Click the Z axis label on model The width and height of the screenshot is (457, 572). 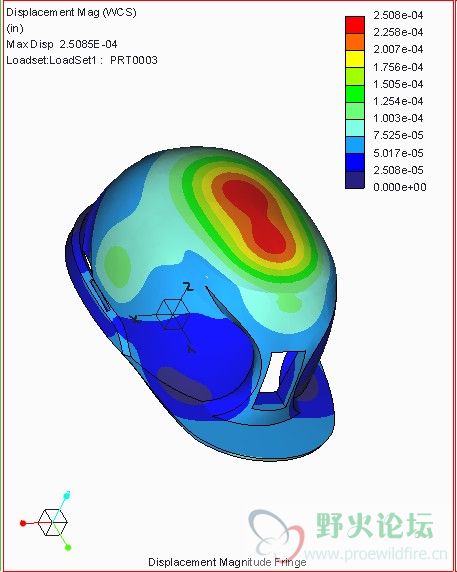tap(188, 287)
